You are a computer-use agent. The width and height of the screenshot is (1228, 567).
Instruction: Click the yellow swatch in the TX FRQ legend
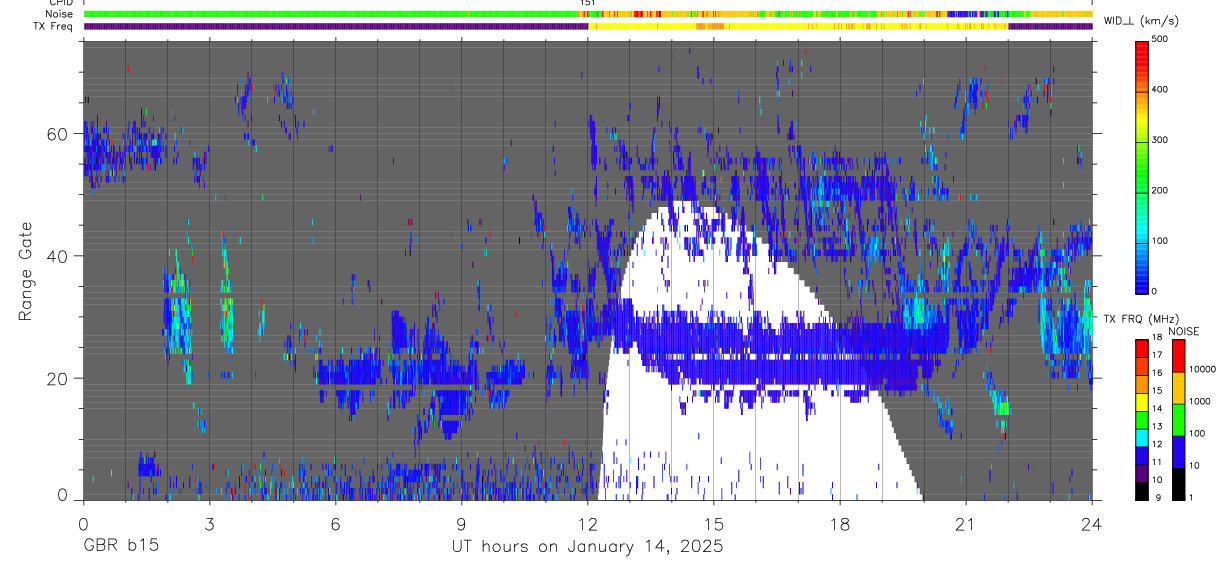[x=1141, y=401]
